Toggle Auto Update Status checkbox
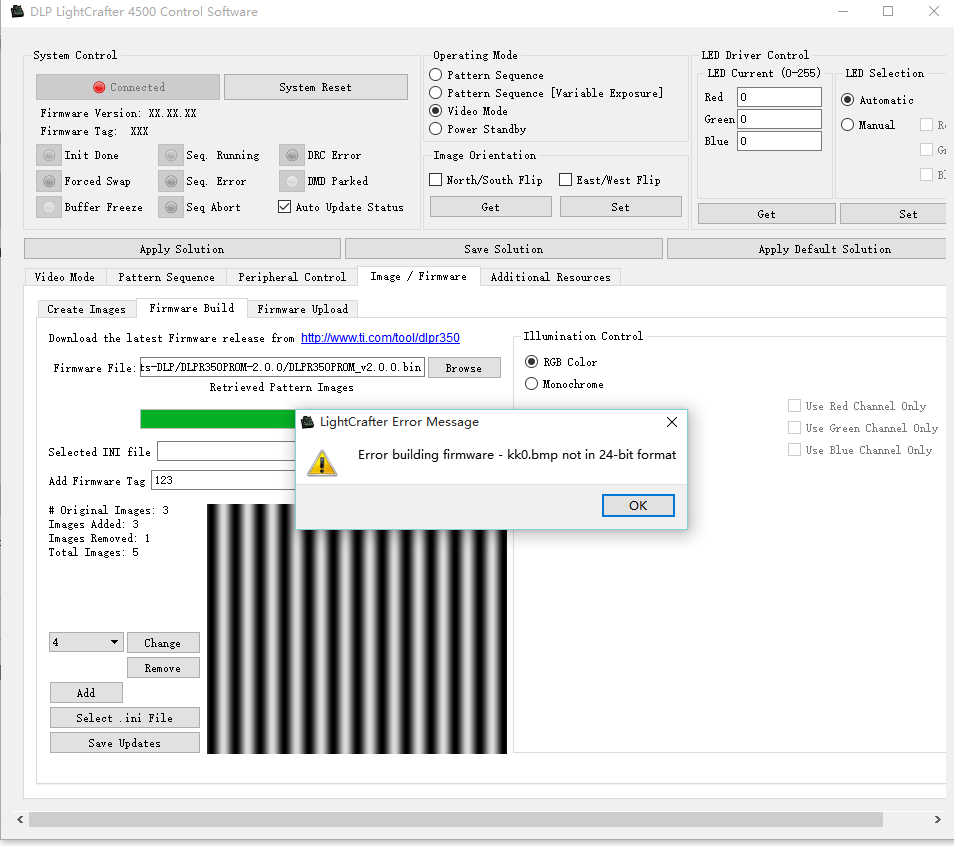 (284, 206)
